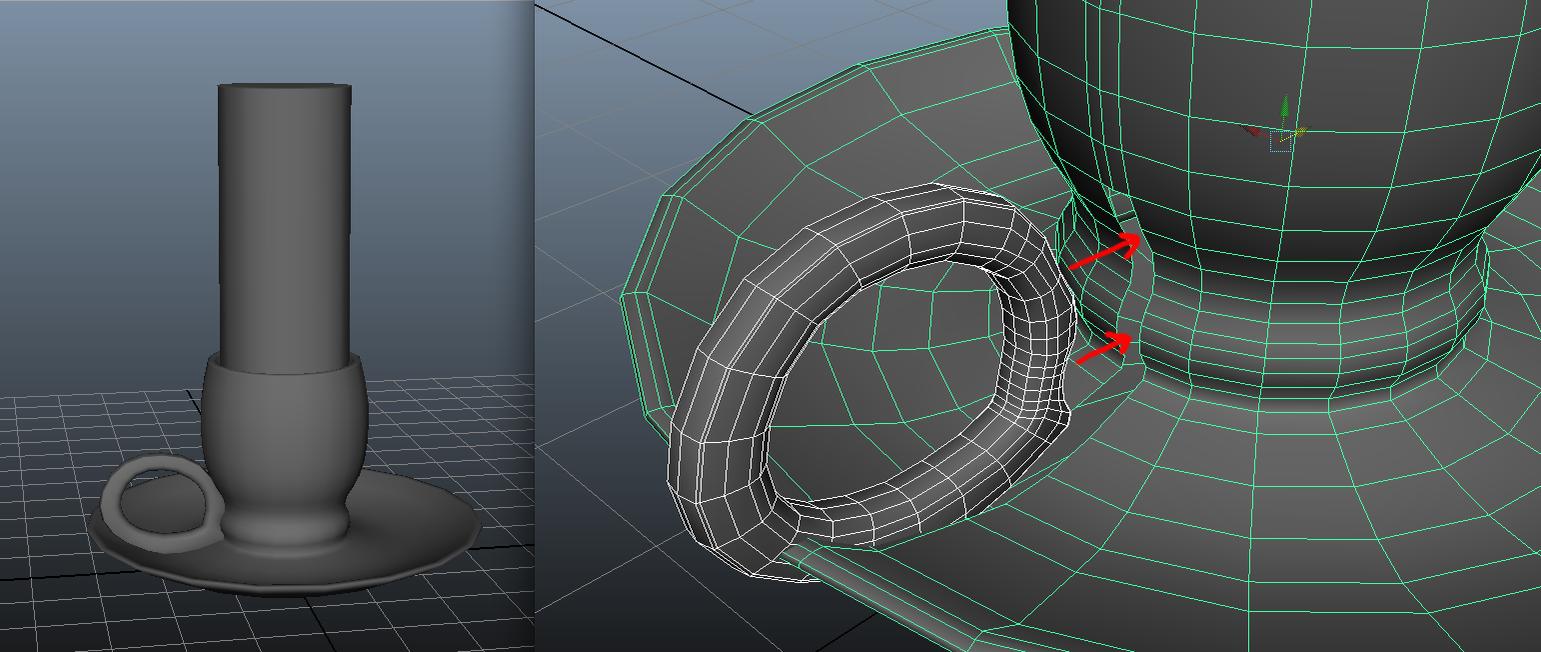Select the green Y-axis manipulator arrow

pos(1285,106)
